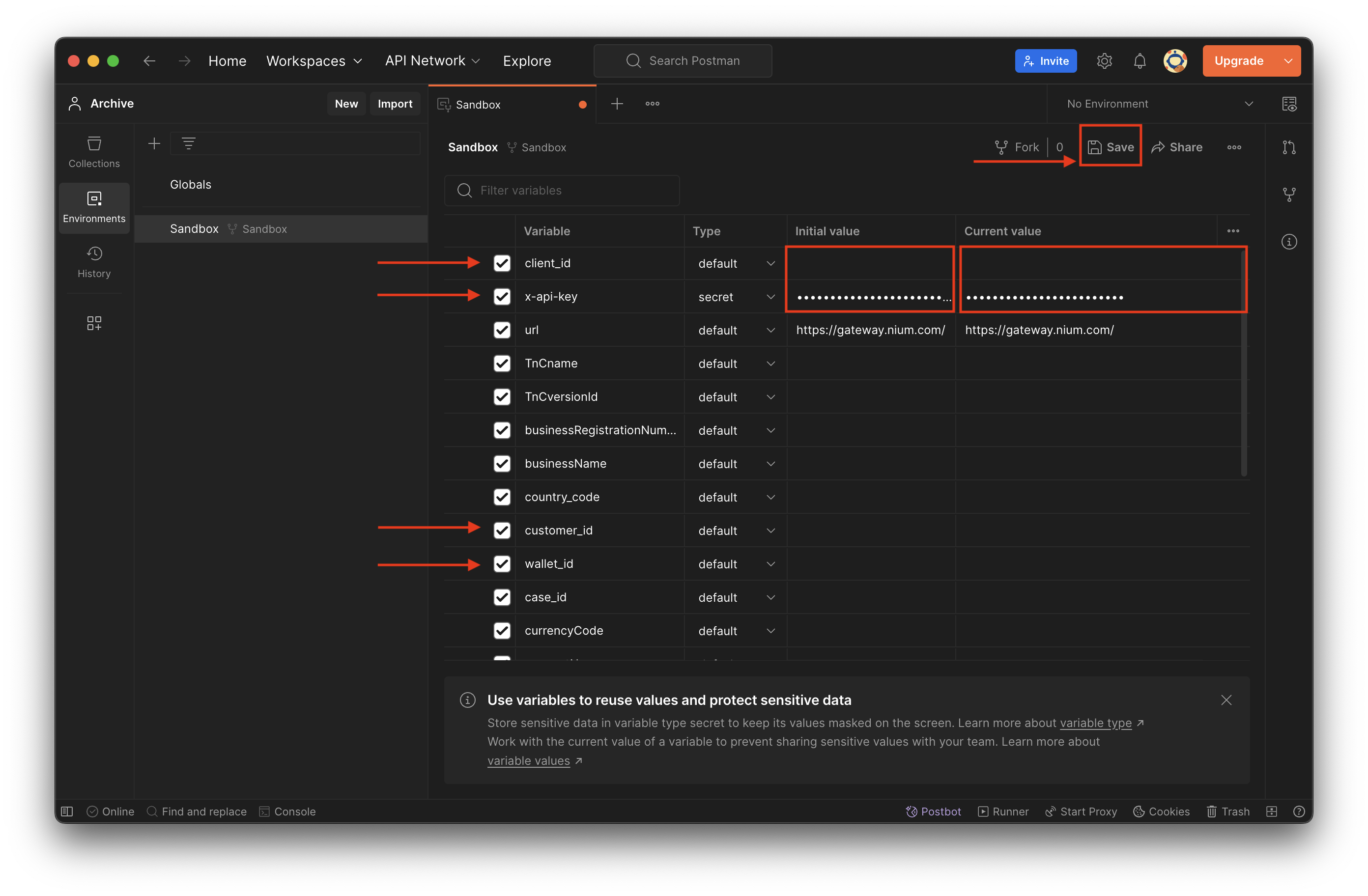1368x896 pixels.
Task: Go to Explore in top navigation
Action: (x=526, y=61)
